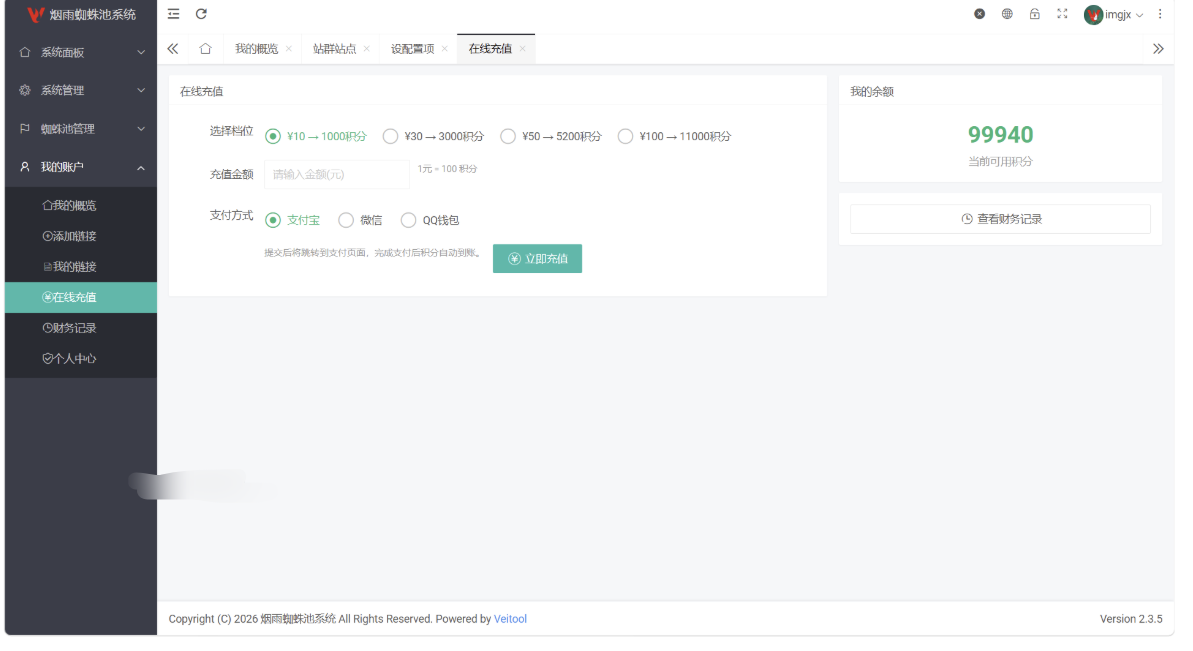Go to the home tab icon
Screen dimensions: 1193x651
205,49
